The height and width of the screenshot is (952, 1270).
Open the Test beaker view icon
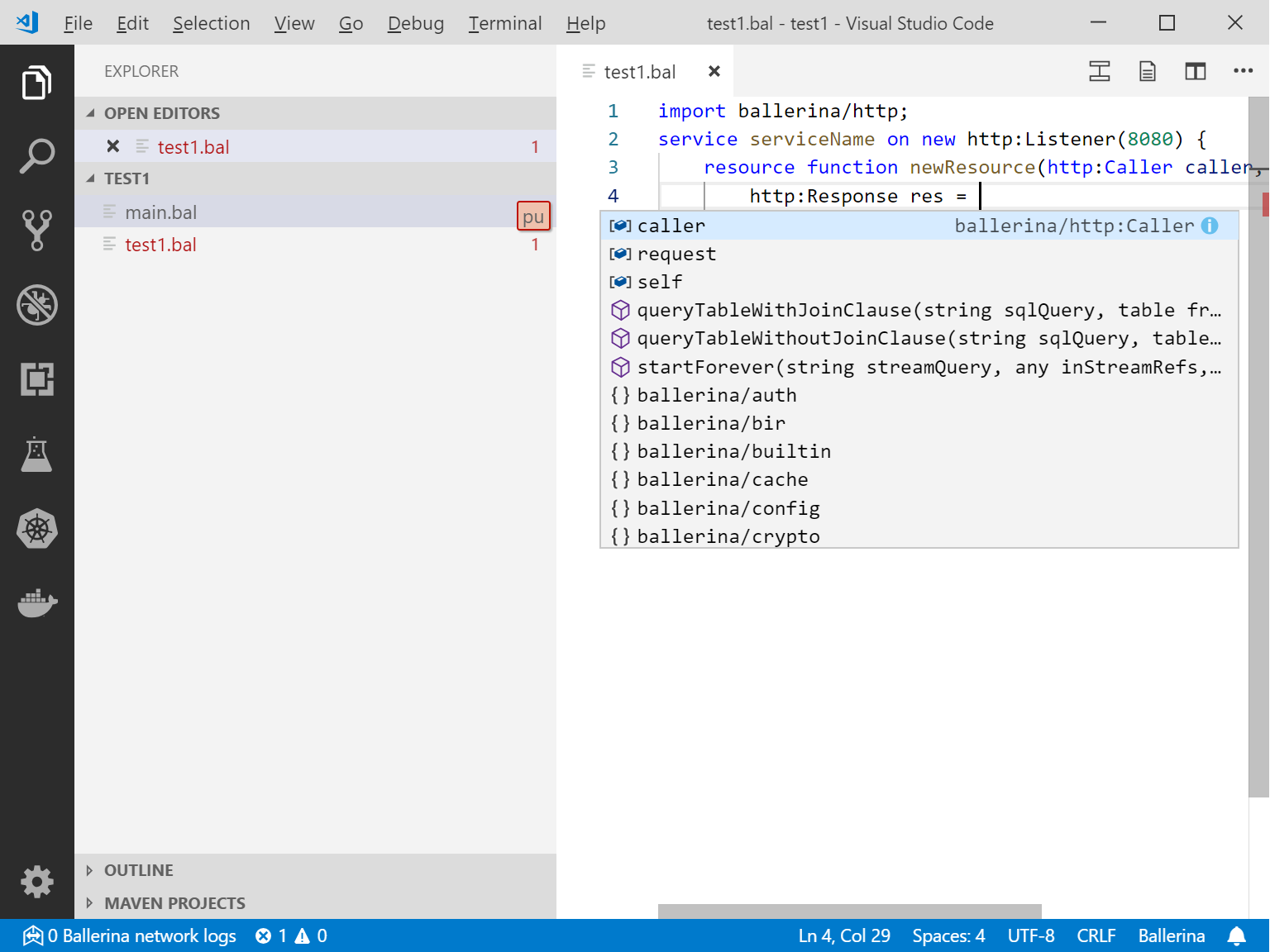click(36, 454)
